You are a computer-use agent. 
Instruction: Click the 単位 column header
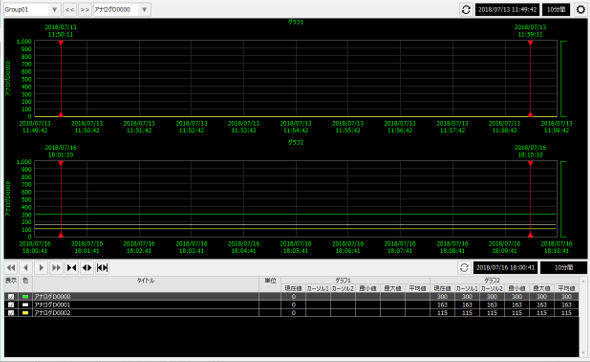tap(270, 281)
